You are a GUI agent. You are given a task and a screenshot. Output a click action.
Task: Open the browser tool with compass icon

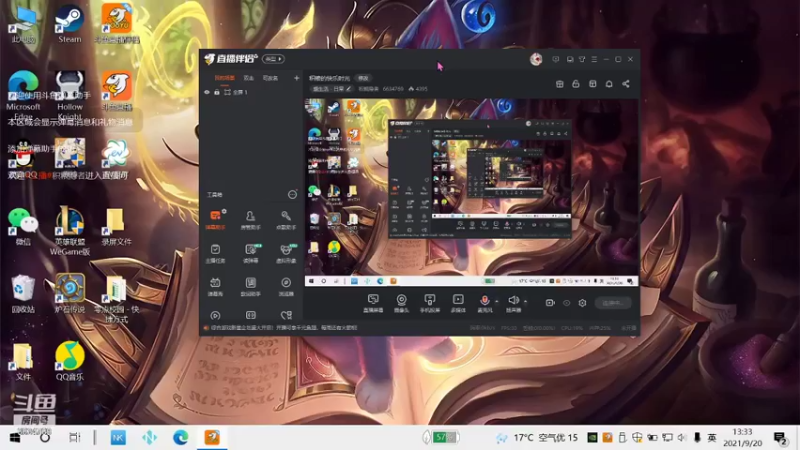[286, 287]
